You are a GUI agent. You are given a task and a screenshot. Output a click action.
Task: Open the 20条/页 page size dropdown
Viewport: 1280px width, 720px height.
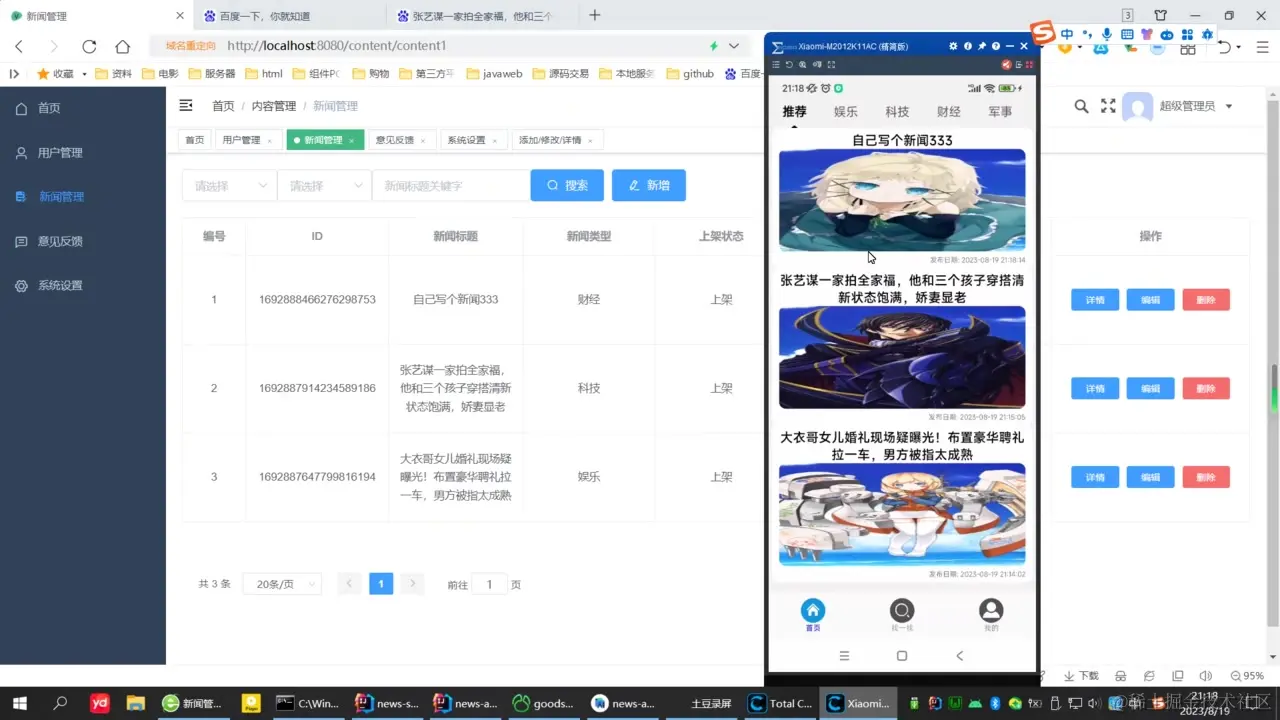[282, 584]
